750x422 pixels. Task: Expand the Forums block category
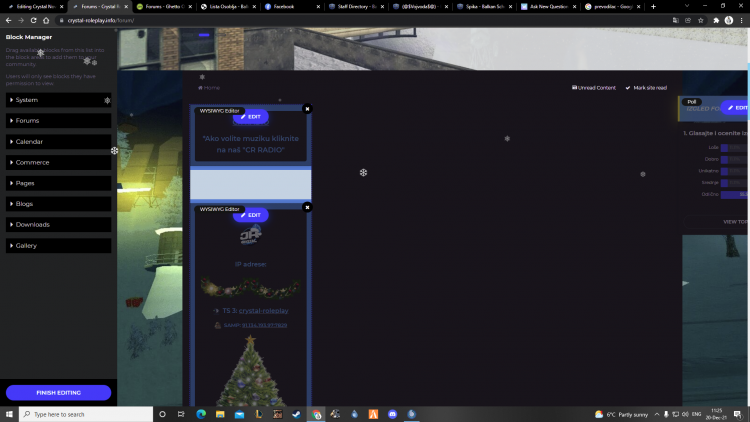click(58, 121)
